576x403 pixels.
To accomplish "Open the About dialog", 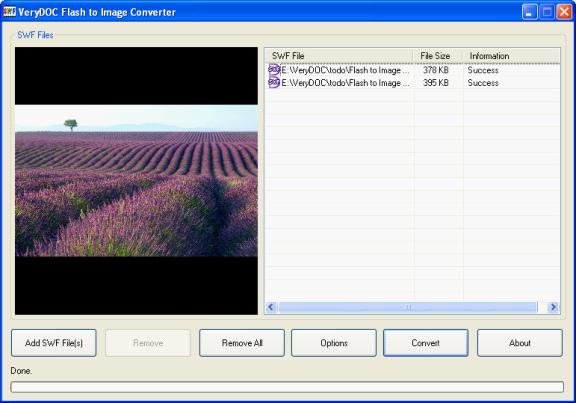I will pyautogui.click(x=520, y=343).
